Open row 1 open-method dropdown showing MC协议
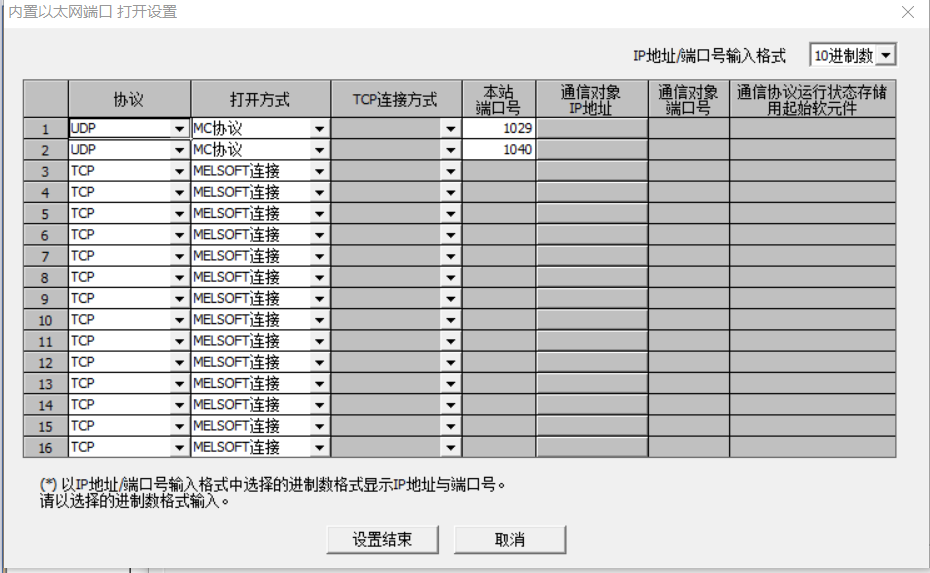Viewport: 930px width, 573px height. [319, 129]
